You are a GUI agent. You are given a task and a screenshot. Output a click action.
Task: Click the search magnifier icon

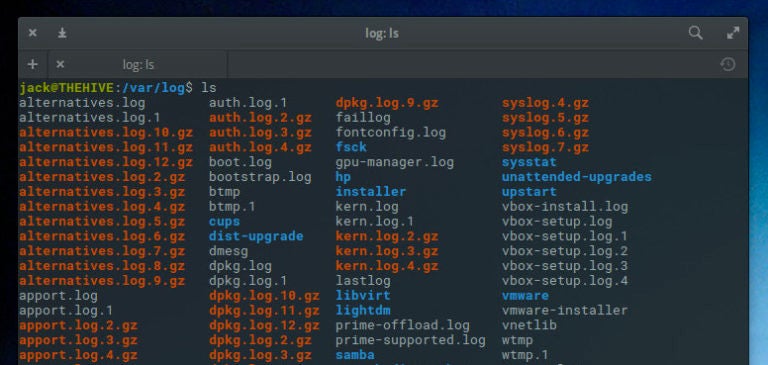(x=696, y=33)
